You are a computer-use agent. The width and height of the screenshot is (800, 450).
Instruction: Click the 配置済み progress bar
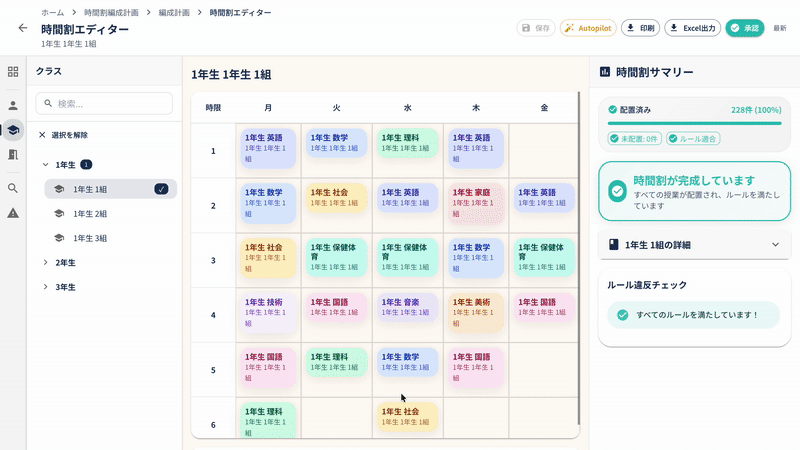pos(694,123)
